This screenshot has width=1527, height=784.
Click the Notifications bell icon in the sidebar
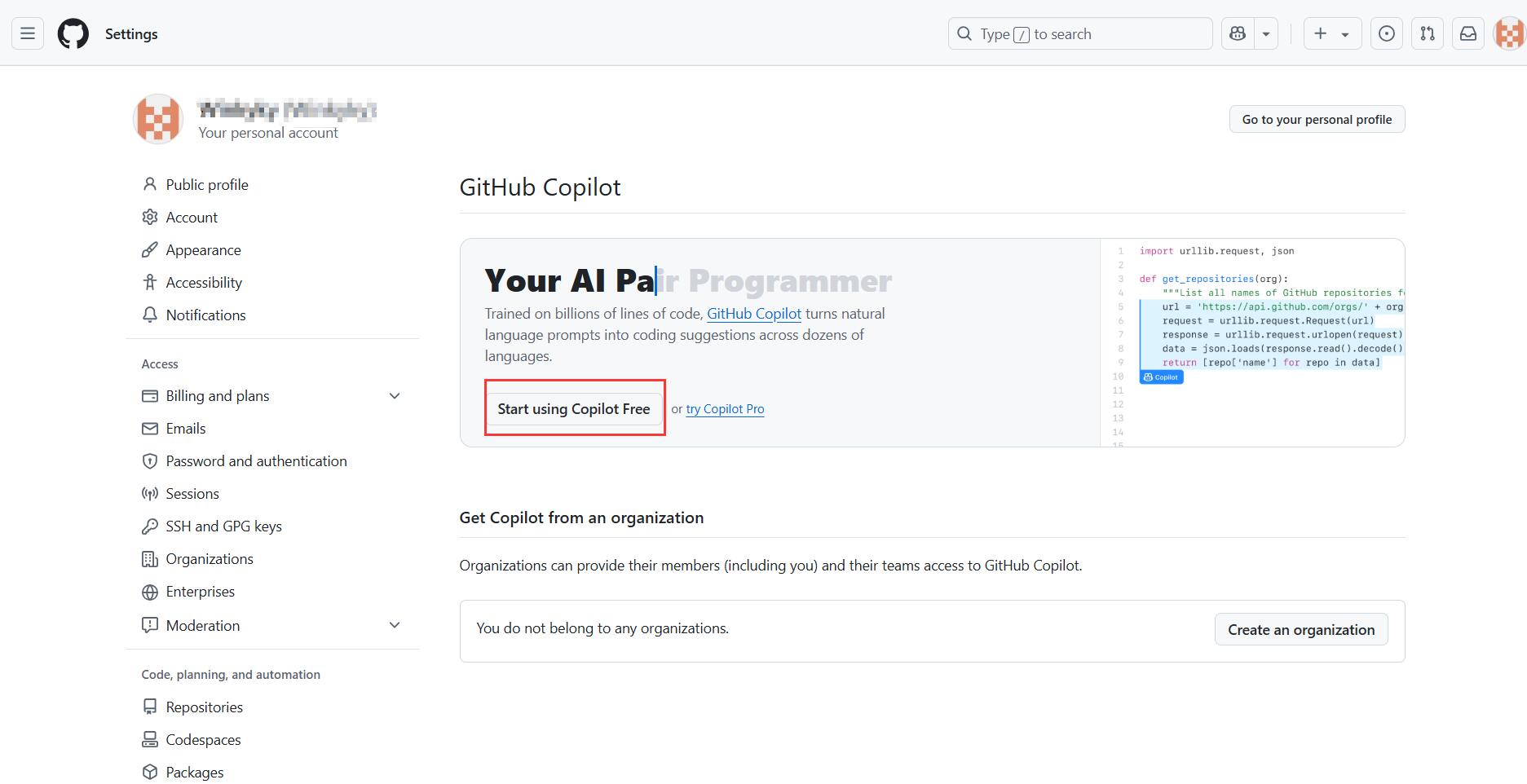150,315
